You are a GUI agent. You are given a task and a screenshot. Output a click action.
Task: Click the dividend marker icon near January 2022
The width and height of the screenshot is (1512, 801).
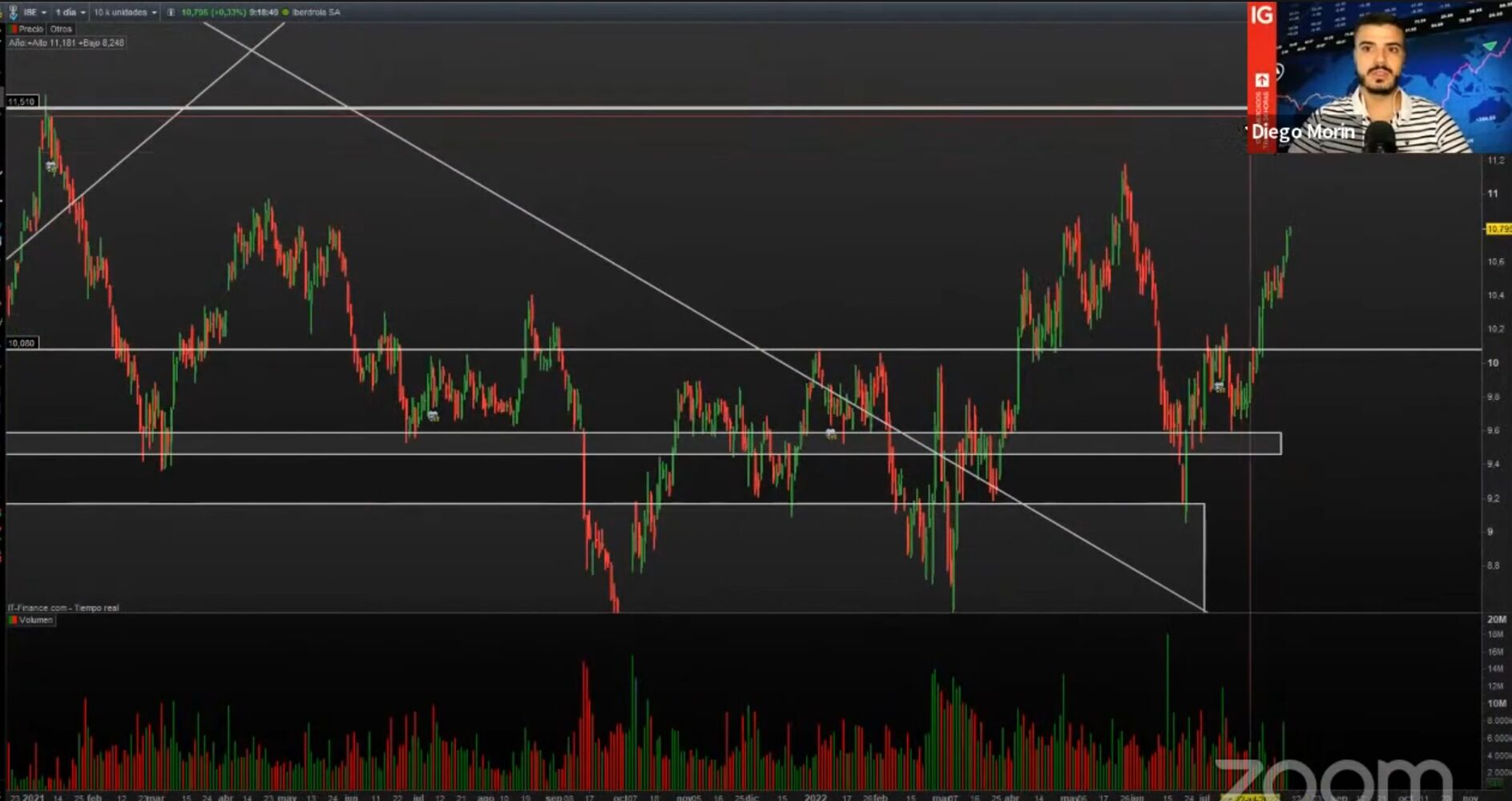831,434
